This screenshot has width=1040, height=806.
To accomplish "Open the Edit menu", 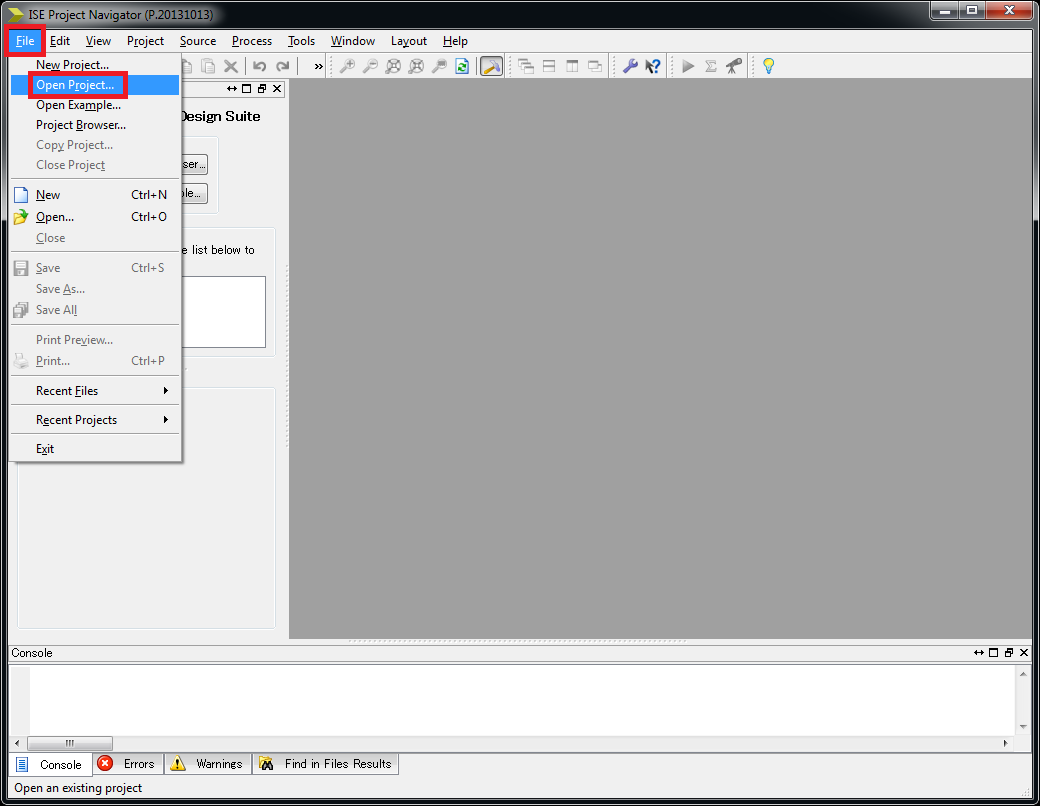I will (x=60, y=41).
